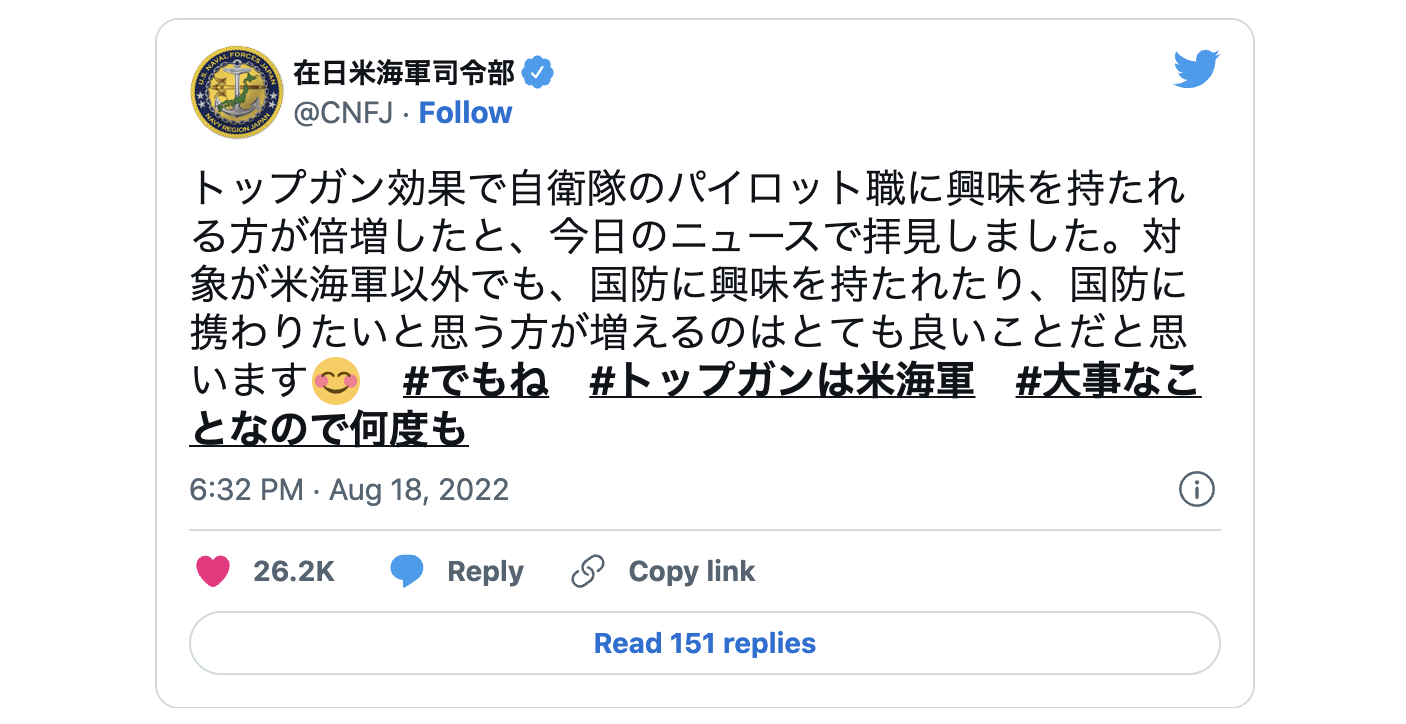
Task: Click the blue verified badge
Action: pos(539,73)
